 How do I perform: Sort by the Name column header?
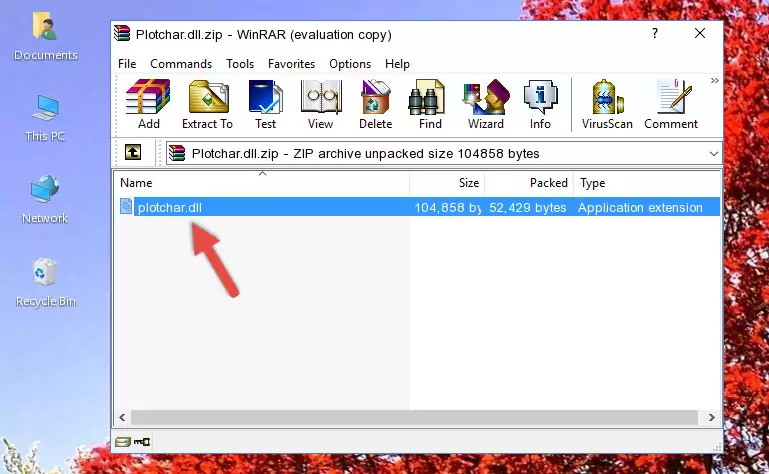(x=262, y=183)
